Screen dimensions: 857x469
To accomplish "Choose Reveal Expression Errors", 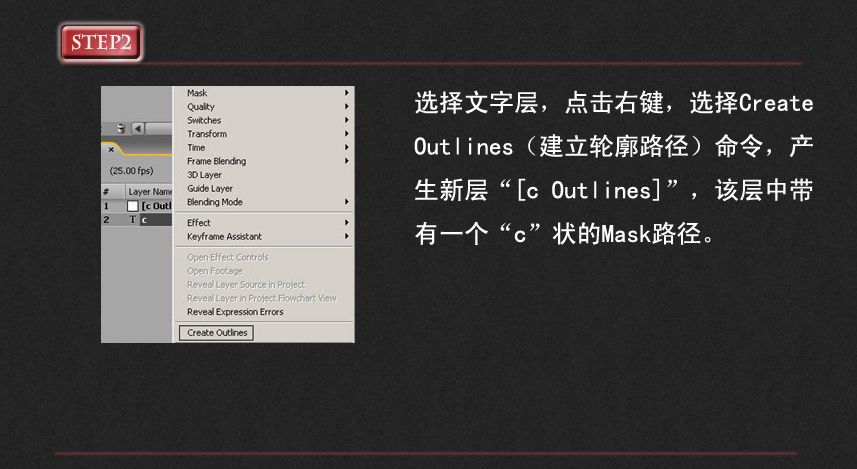I will point(264,312).
